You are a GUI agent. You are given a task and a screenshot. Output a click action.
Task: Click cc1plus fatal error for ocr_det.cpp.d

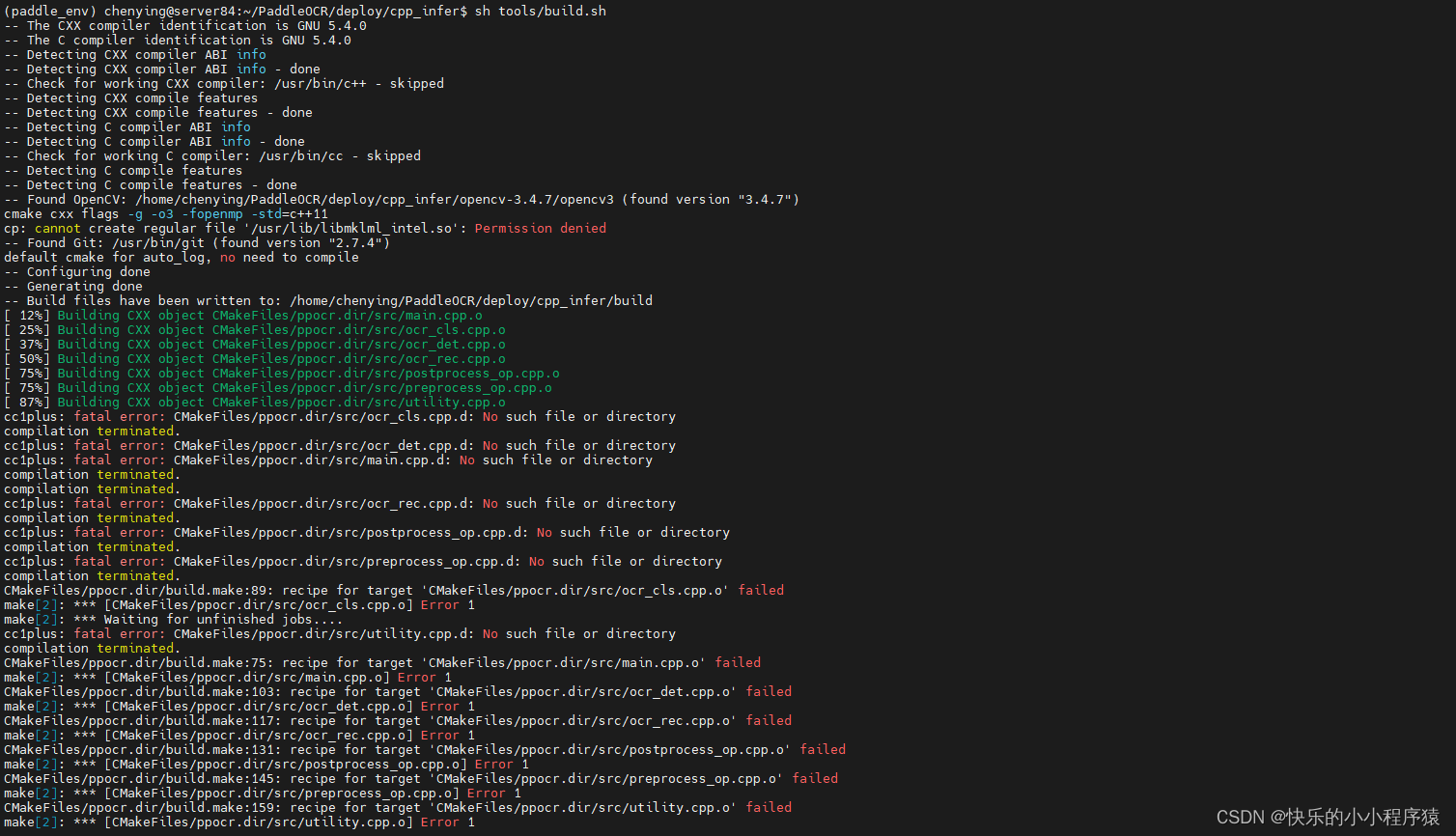[x=340, y=445]
